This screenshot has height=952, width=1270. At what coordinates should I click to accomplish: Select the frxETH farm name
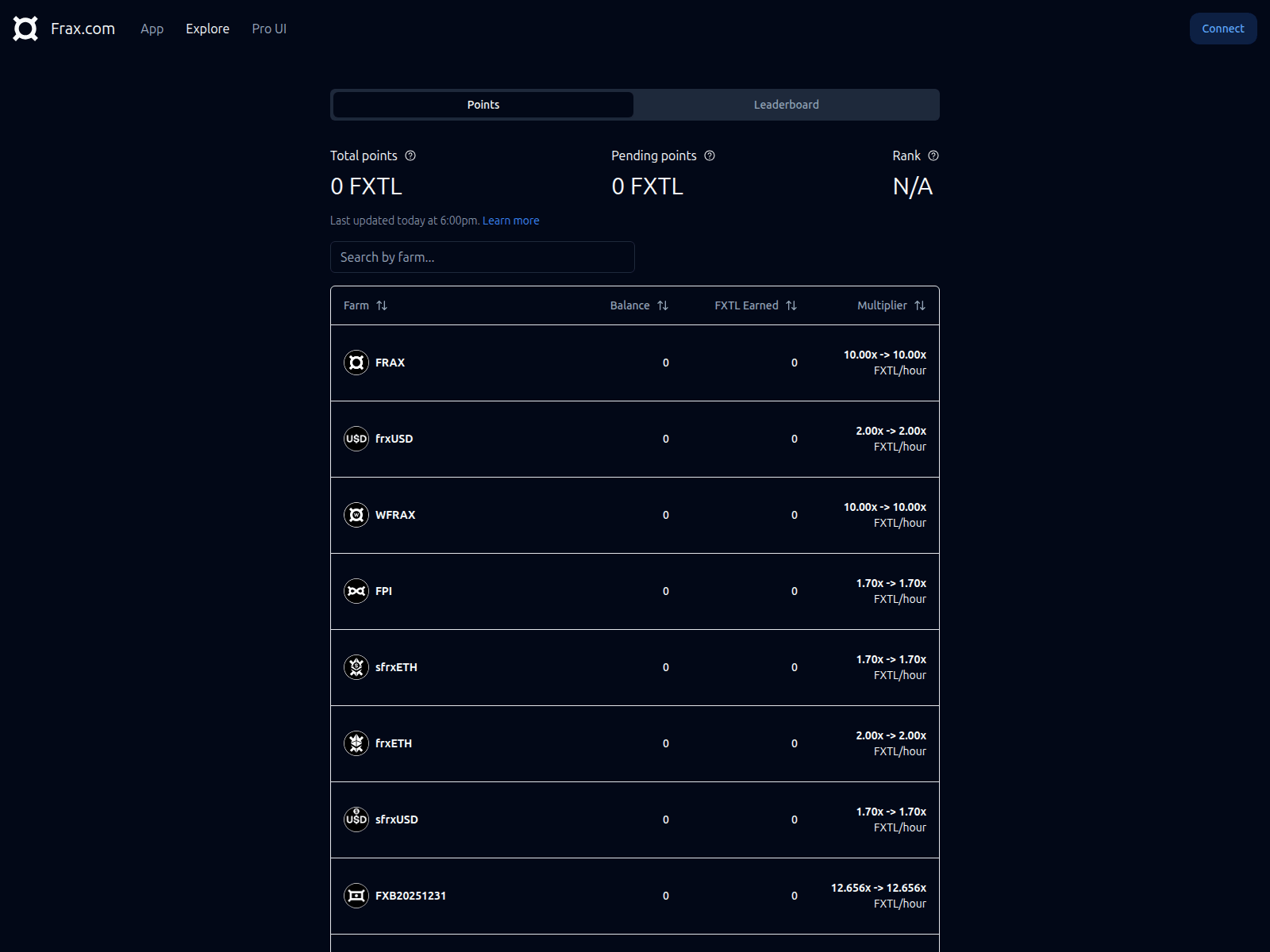[394, 743]
